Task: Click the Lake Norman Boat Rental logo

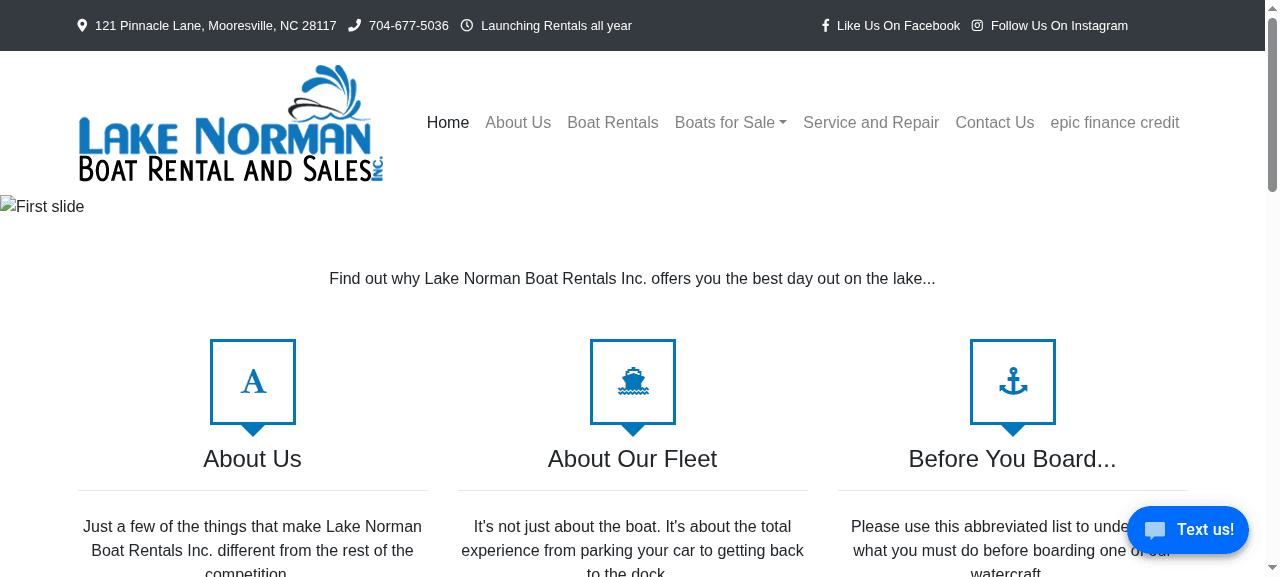Action: click(231, 123)
